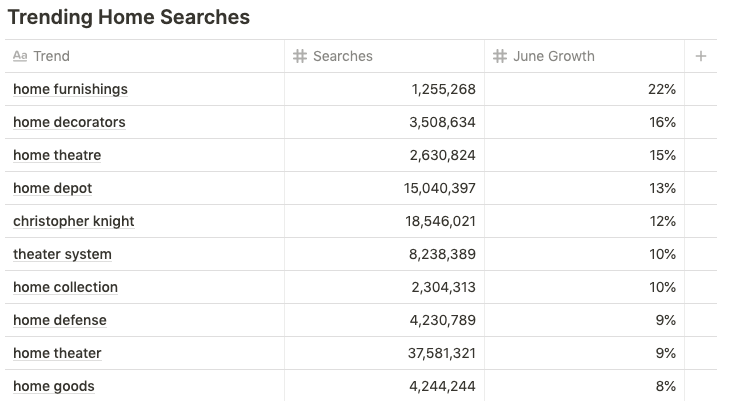Open the home depot entry
738x401 pixels.
(x=52, y=188)
